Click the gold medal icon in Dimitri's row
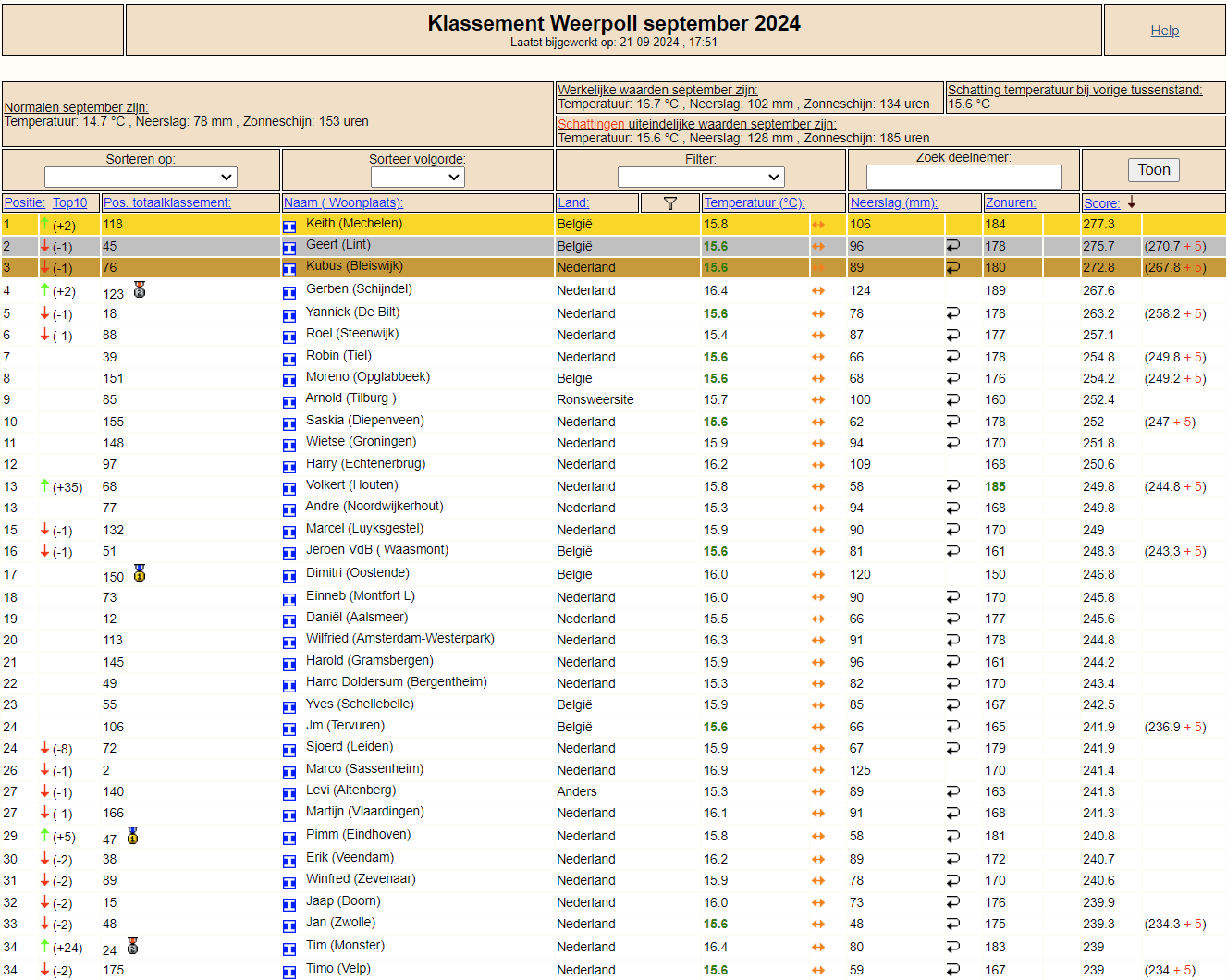Screen dimensions: 1227x980 [140, 573]
